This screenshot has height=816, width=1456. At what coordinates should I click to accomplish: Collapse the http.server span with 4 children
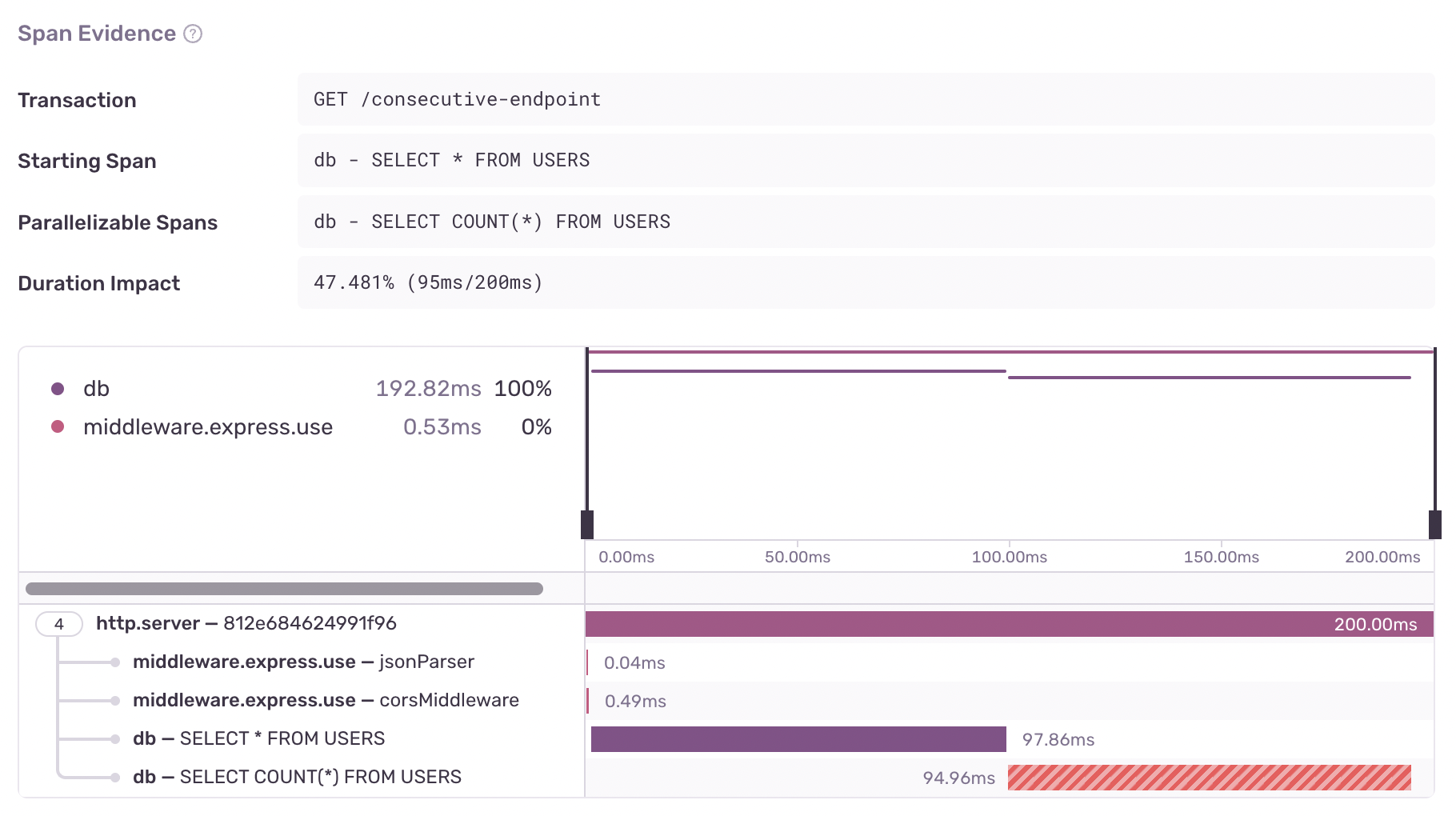[x=59, y=624]
